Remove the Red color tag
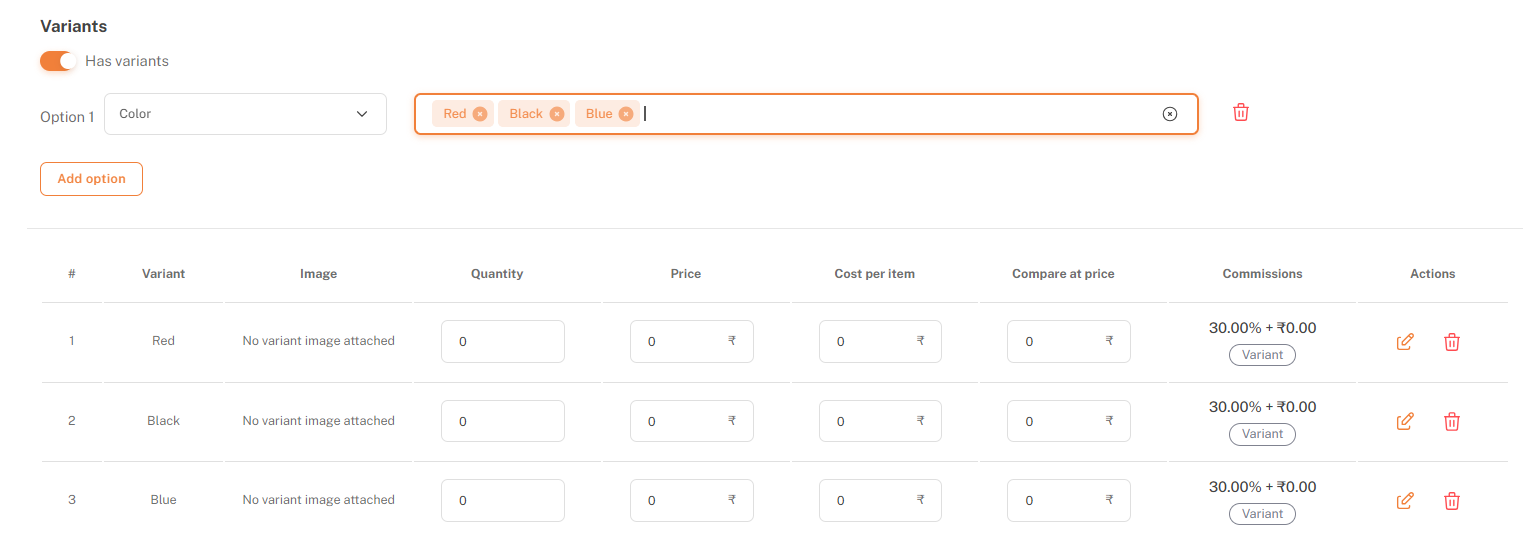The image size is (1532, 548). pos(480,114)
